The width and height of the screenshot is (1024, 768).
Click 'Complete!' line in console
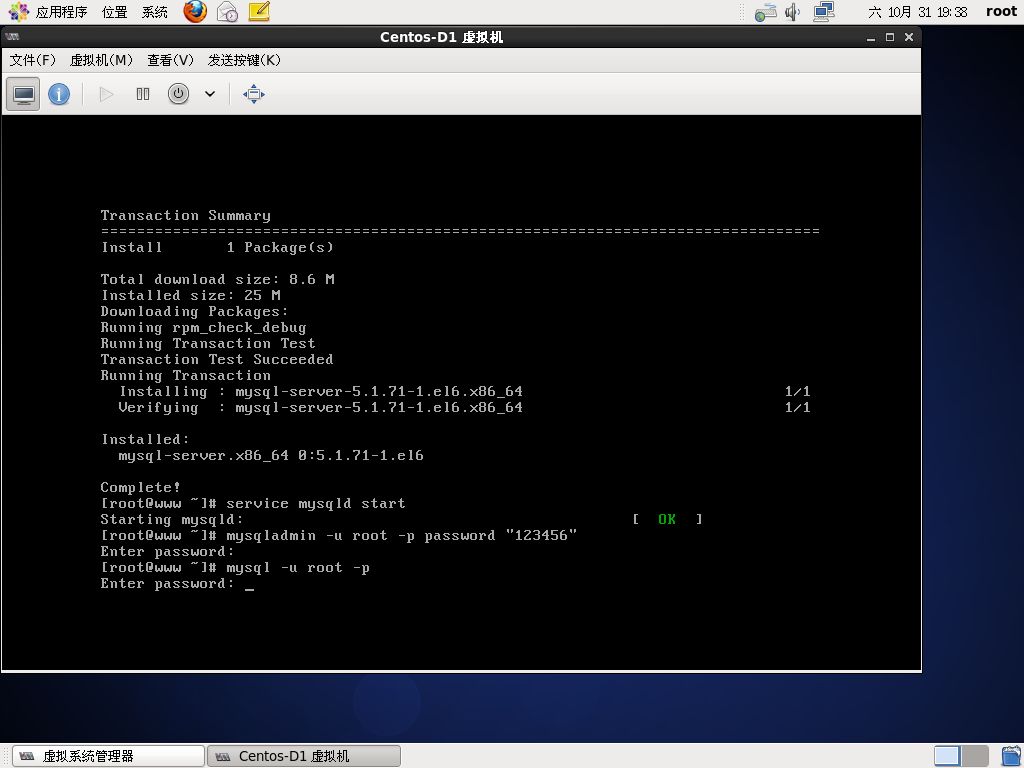pyautogui.click(x=140, y=487)
